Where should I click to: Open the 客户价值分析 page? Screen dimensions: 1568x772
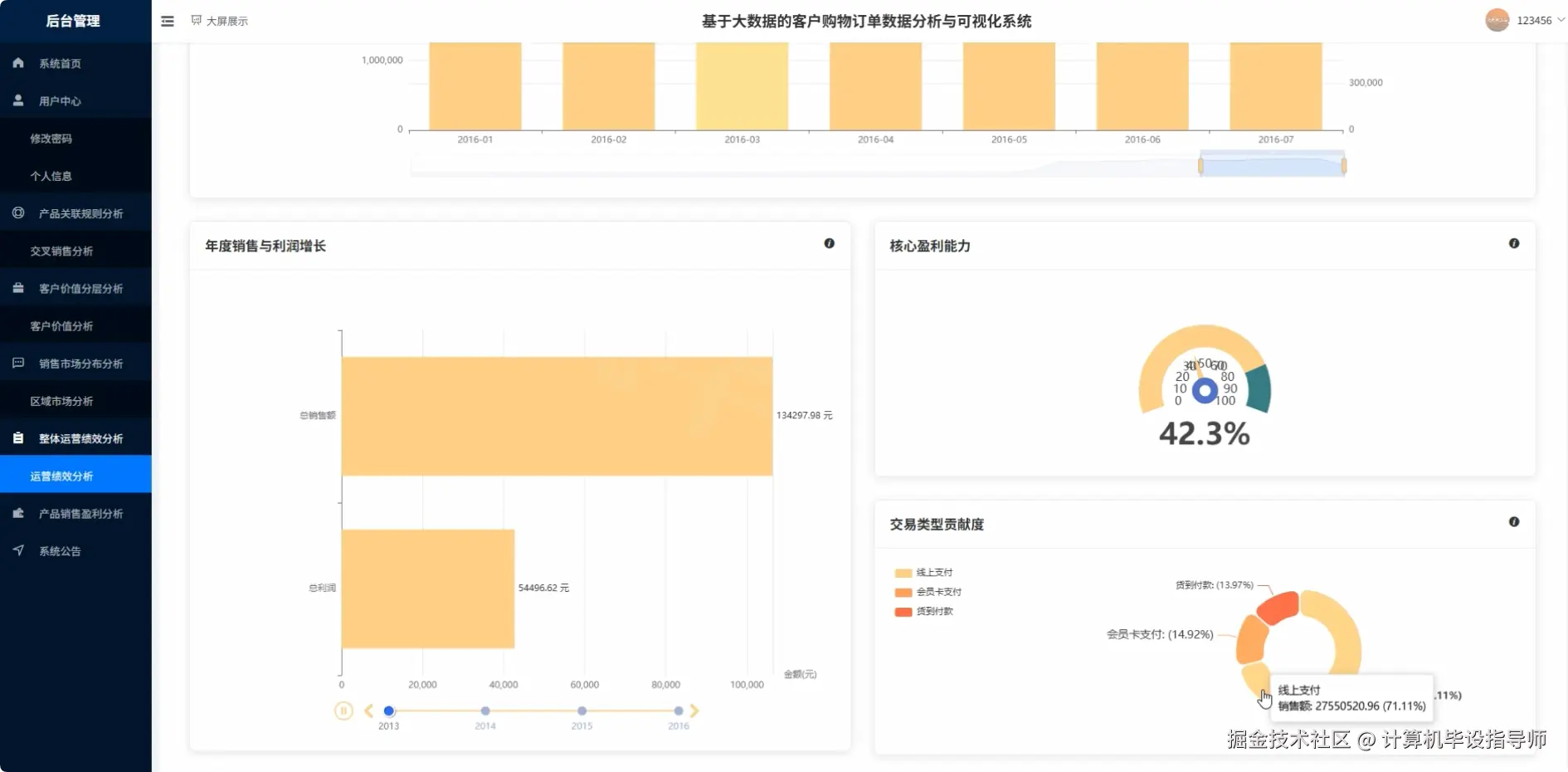[x=75, y=325]
